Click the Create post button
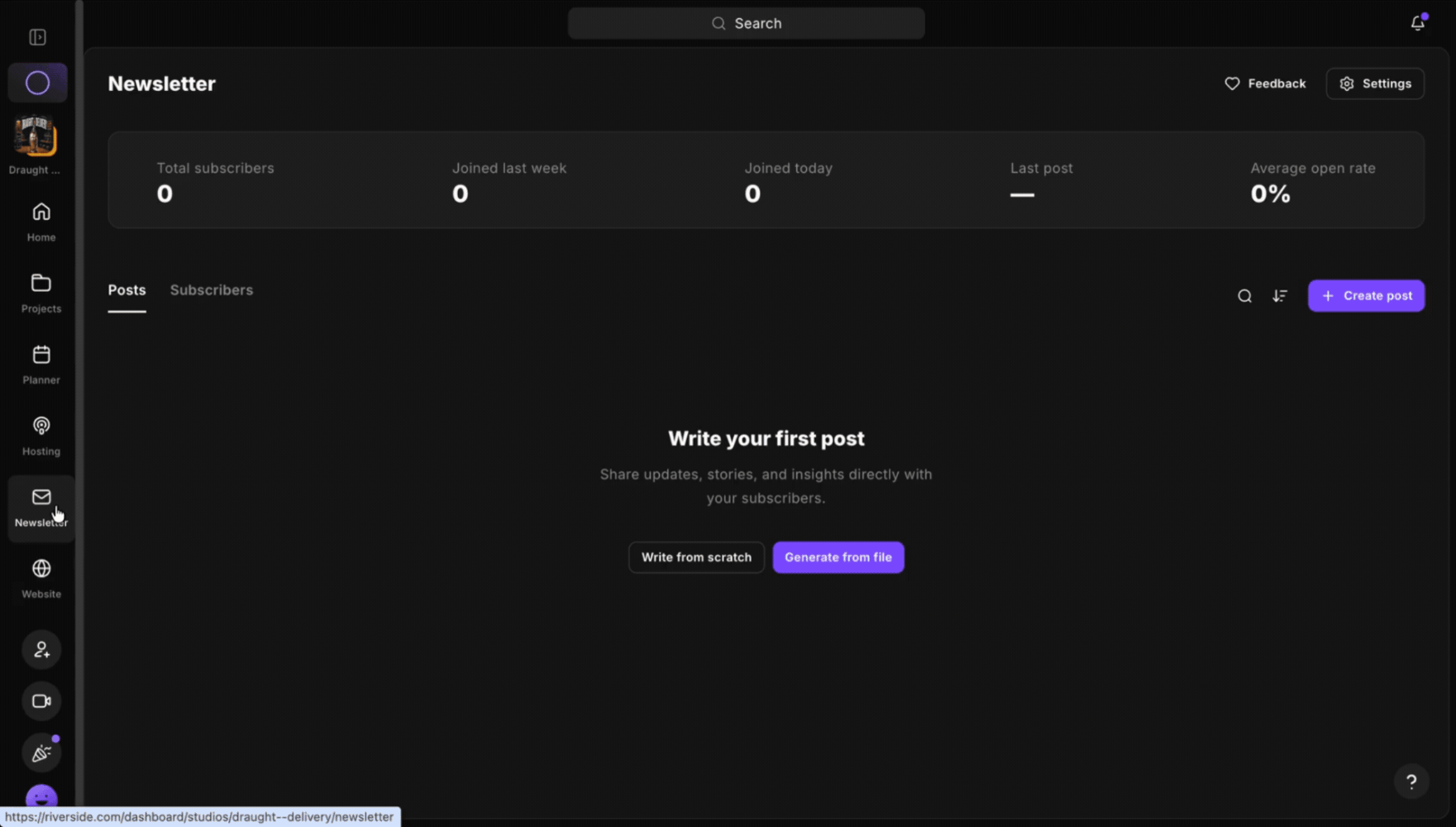This screenshot has height=827, width=1456. tap(1366, 296)
